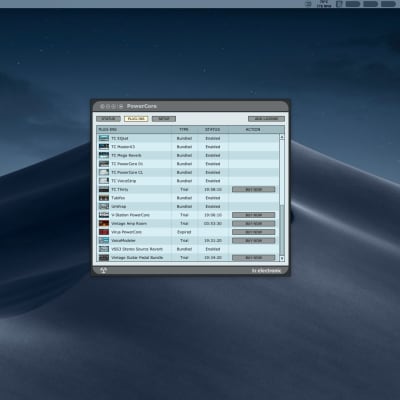Click the Type column header
This screenshot has width=400, height=400.
click(x=184, y=129)
